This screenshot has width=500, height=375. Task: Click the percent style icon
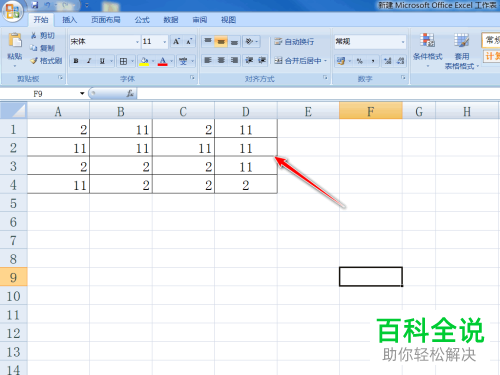[359, 61]
